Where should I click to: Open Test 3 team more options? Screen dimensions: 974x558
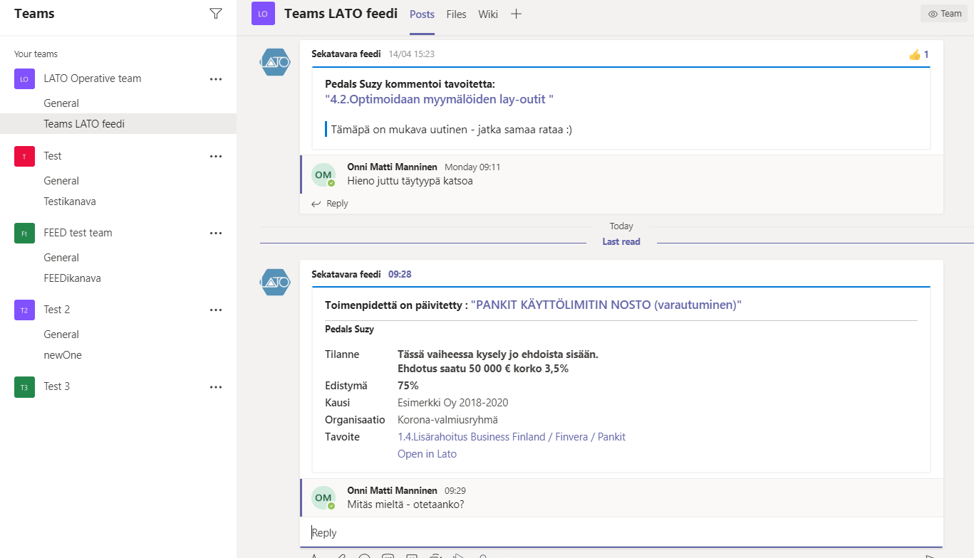[x=216, y=387]
